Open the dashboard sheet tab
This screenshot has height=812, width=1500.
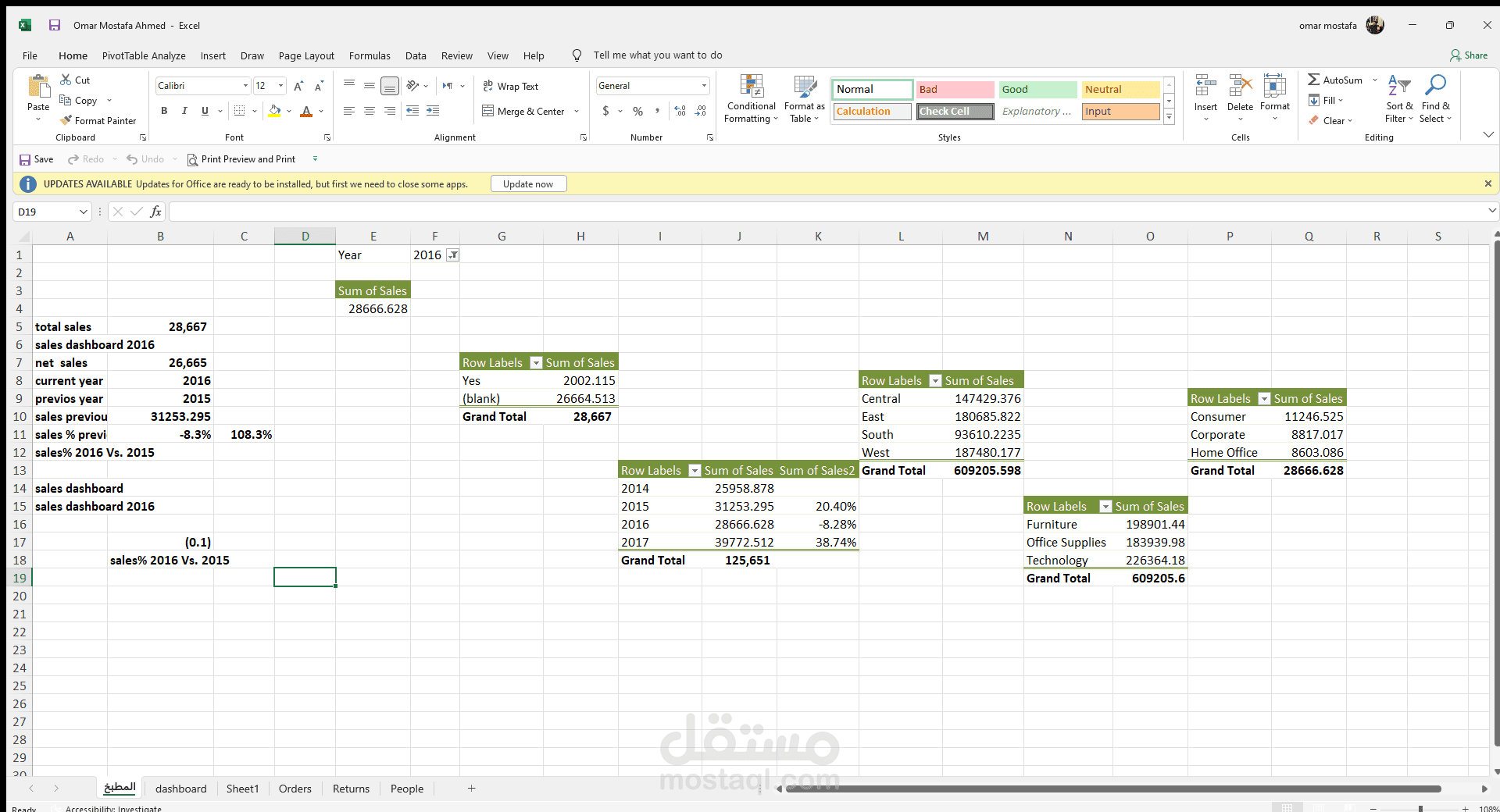pos(180,789)
